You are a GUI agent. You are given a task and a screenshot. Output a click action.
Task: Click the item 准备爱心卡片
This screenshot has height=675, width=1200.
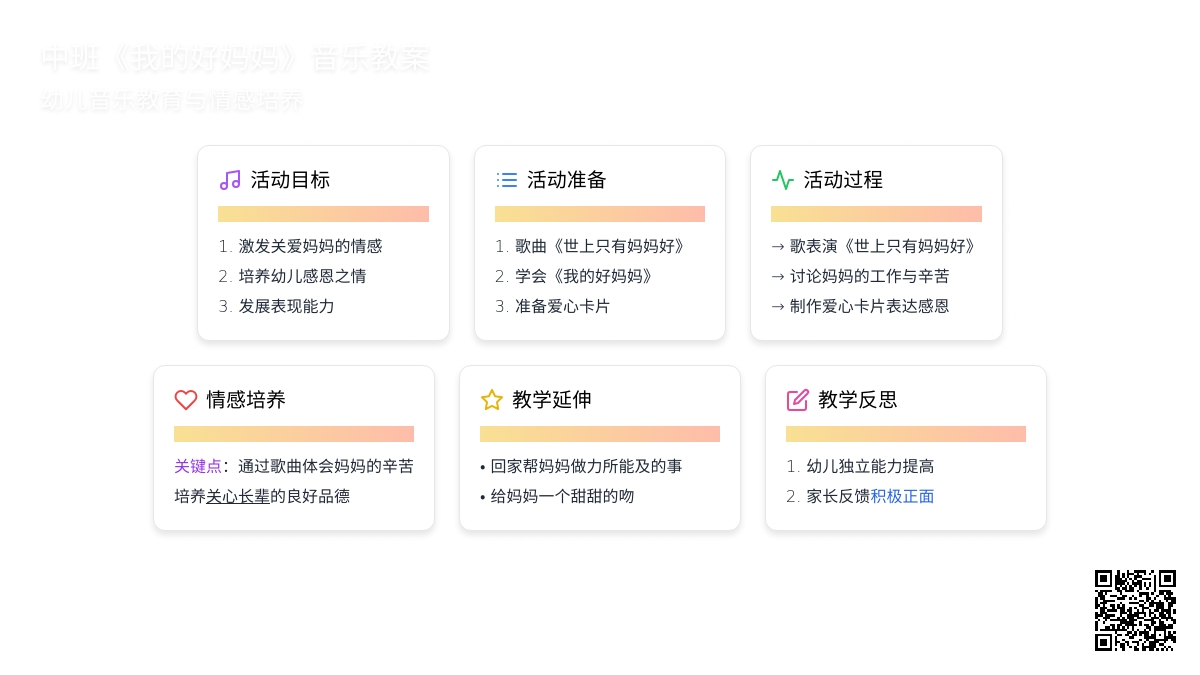tap(562, 306)
